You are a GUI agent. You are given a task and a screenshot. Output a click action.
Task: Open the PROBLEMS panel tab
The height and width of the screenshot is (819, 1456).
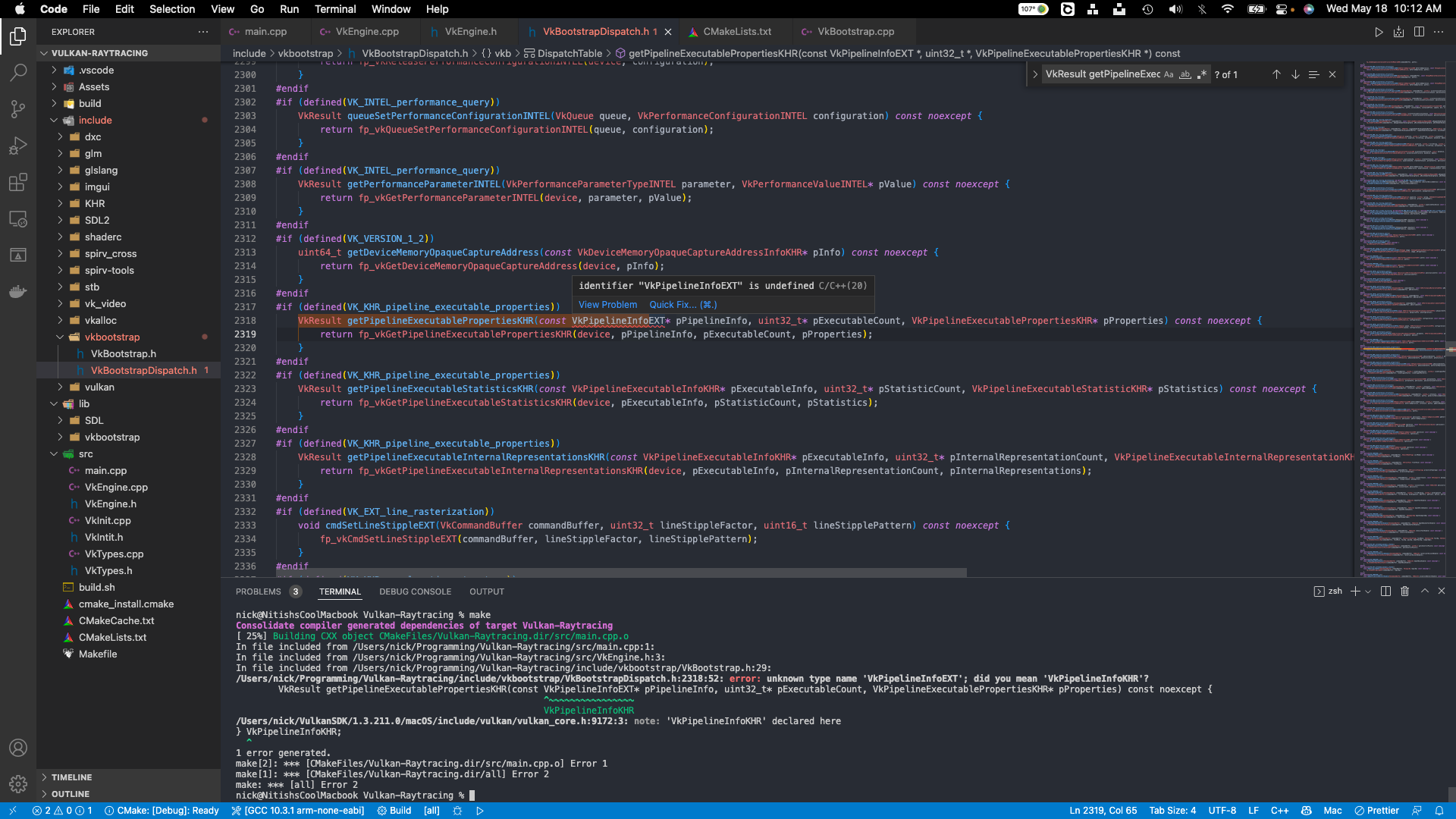pyautogui.click(x=258, y=591)
